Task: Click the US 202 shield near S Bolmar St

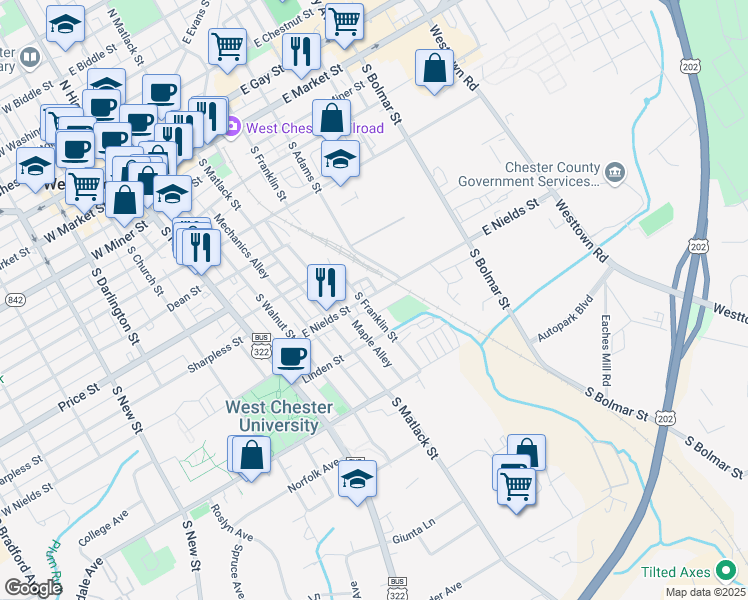Action: 665,418
